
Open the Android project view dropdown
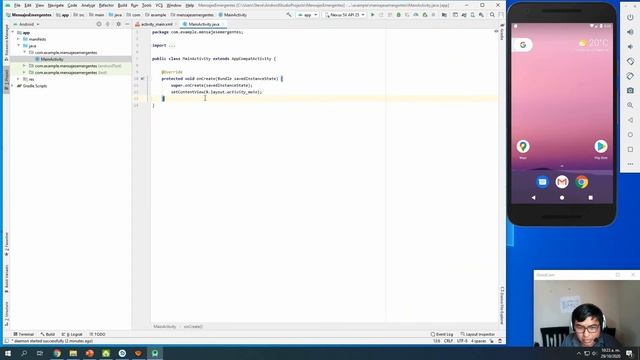(x=27, y=24)
